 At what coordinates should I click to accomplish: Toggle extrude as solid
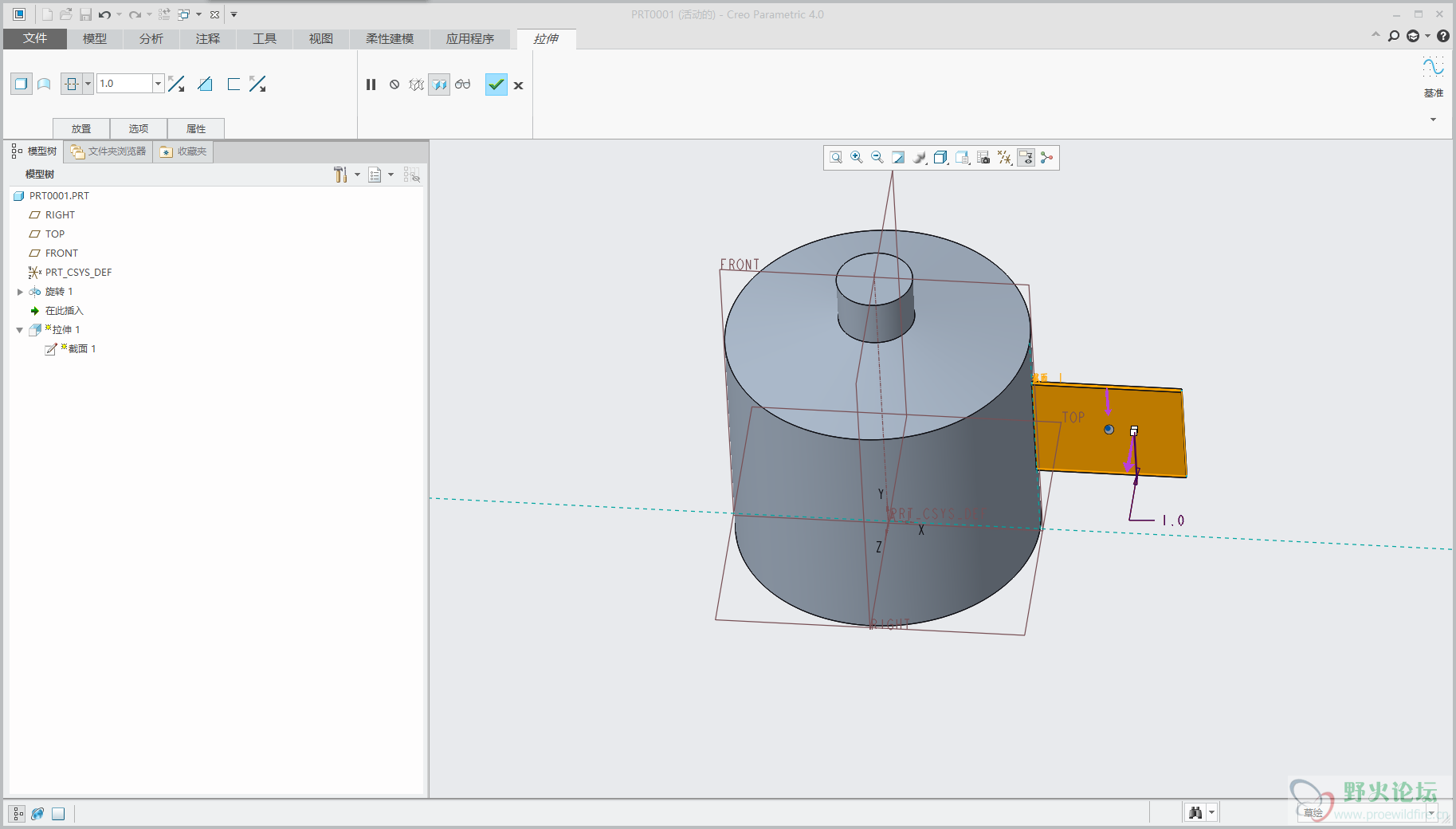click(22, 84)
